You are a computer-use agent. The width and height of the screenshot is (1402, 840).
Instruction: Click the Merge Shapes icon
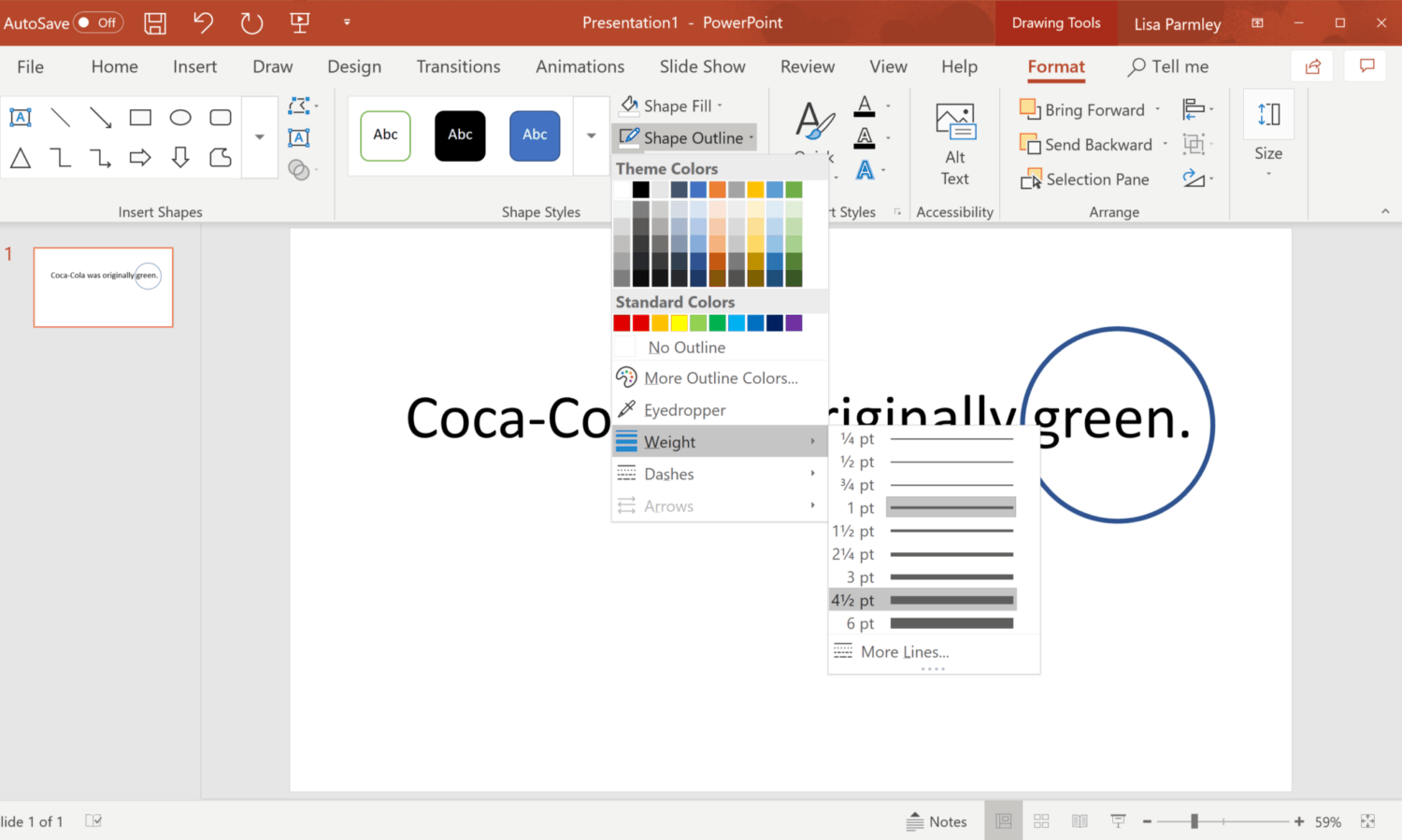(x=299, y=169)
